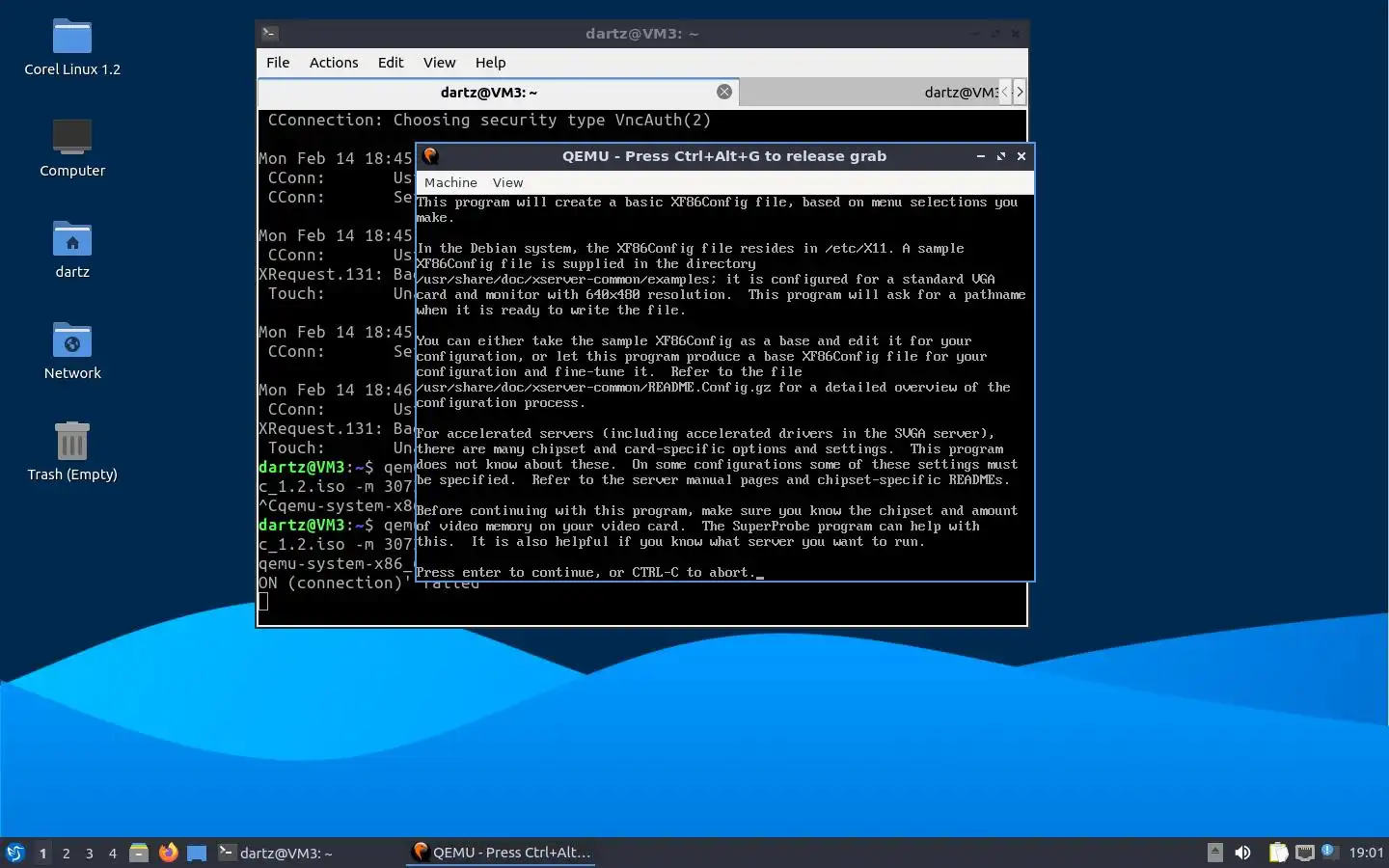Open the Help menu in the terminal
The height and width of the screenshot is (868, 1389).
coord(490,63)
